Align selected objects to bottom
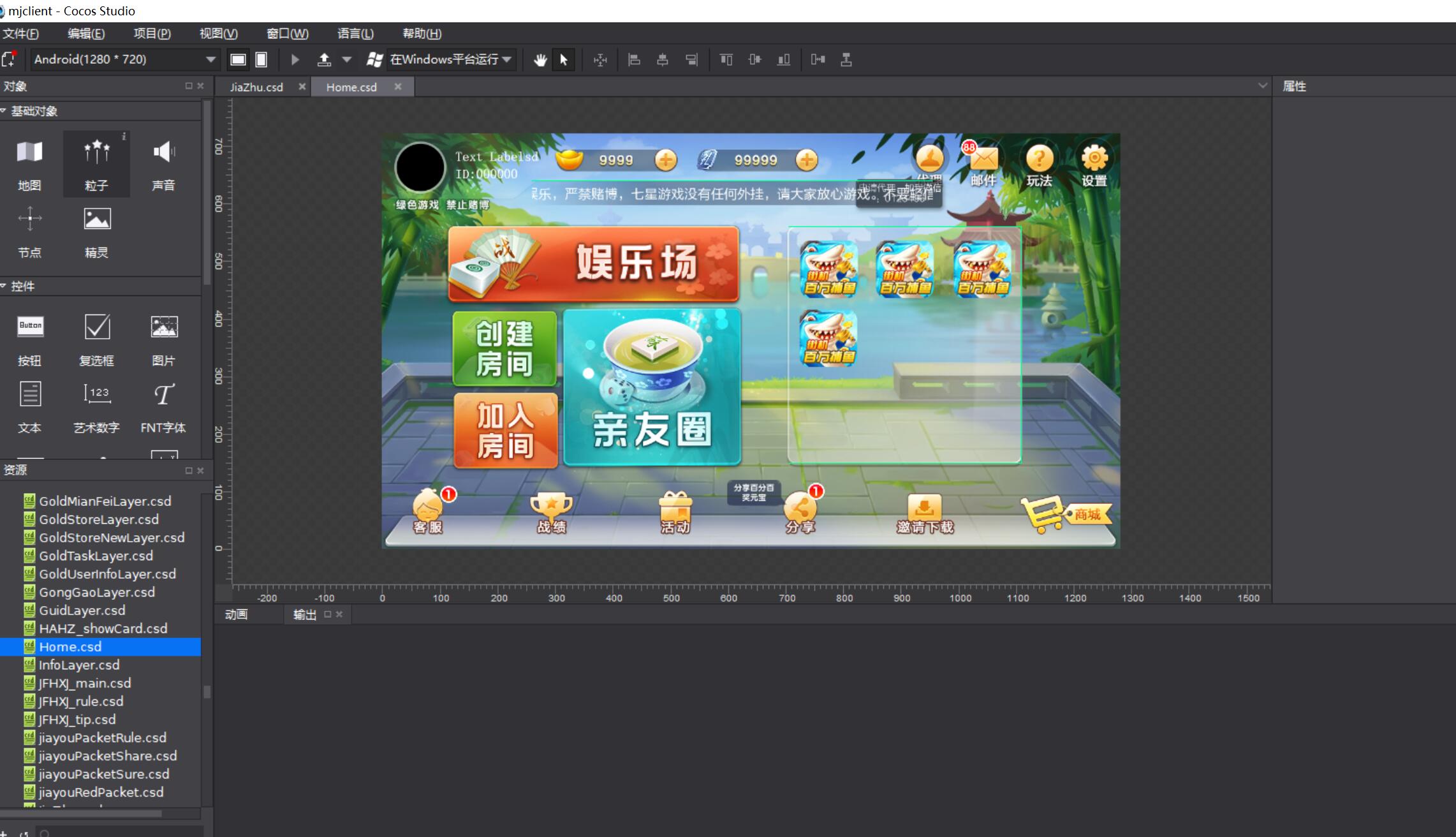The image size is (1456, 837). point(783,59)
